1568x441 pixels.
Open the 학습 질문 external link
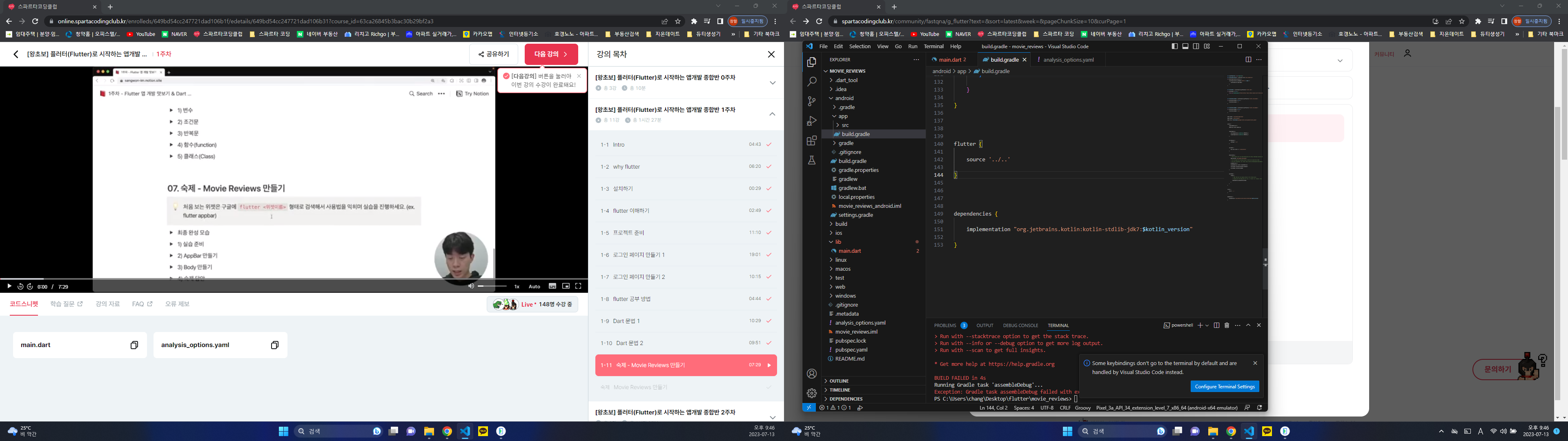coord(66,304)
